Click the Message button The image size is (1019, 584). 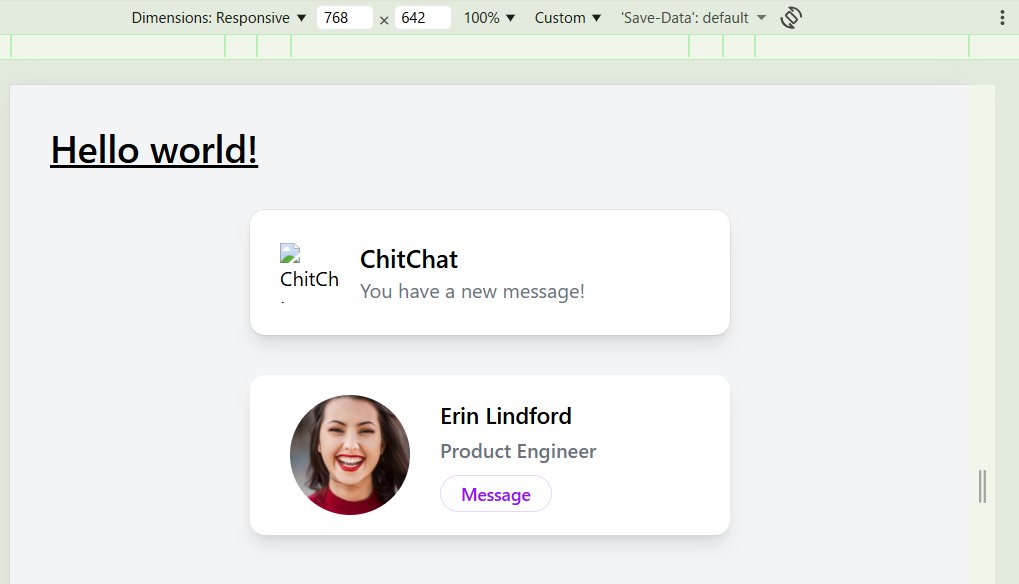(496, 494)
